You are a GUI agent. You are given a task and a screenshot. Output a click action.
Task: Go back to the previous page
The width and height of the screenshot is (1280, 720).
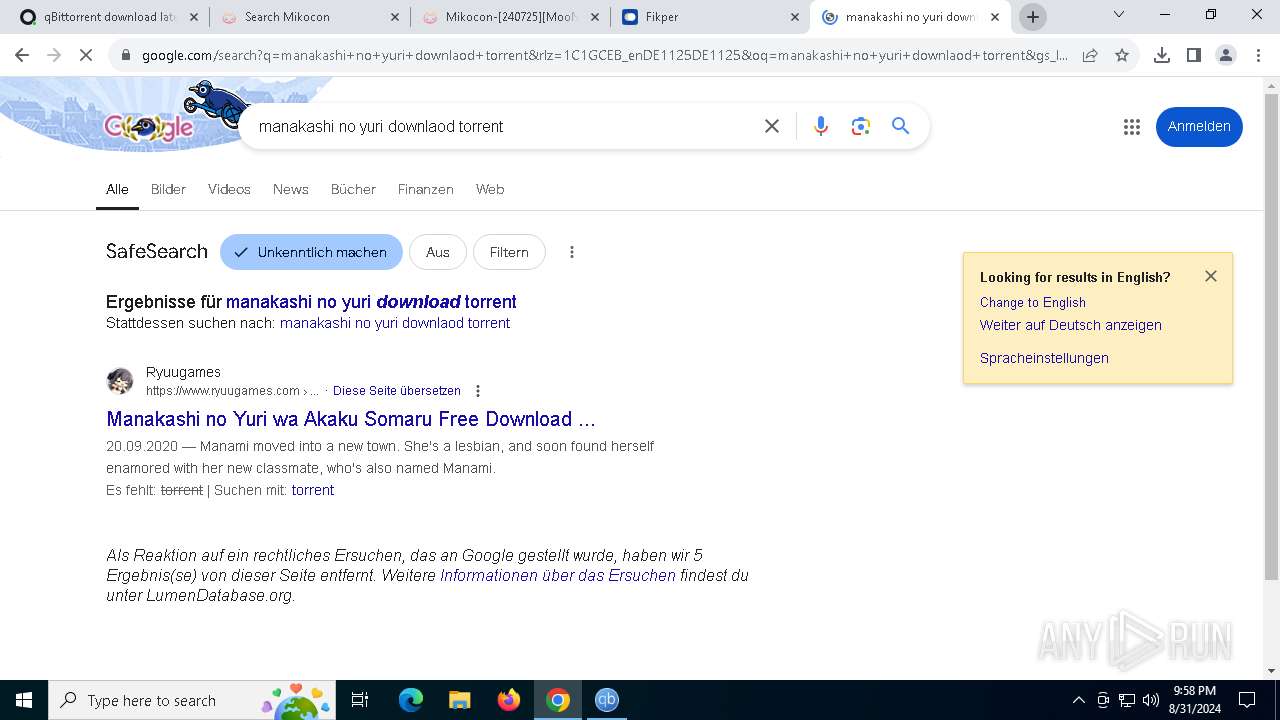click(22, 55)
